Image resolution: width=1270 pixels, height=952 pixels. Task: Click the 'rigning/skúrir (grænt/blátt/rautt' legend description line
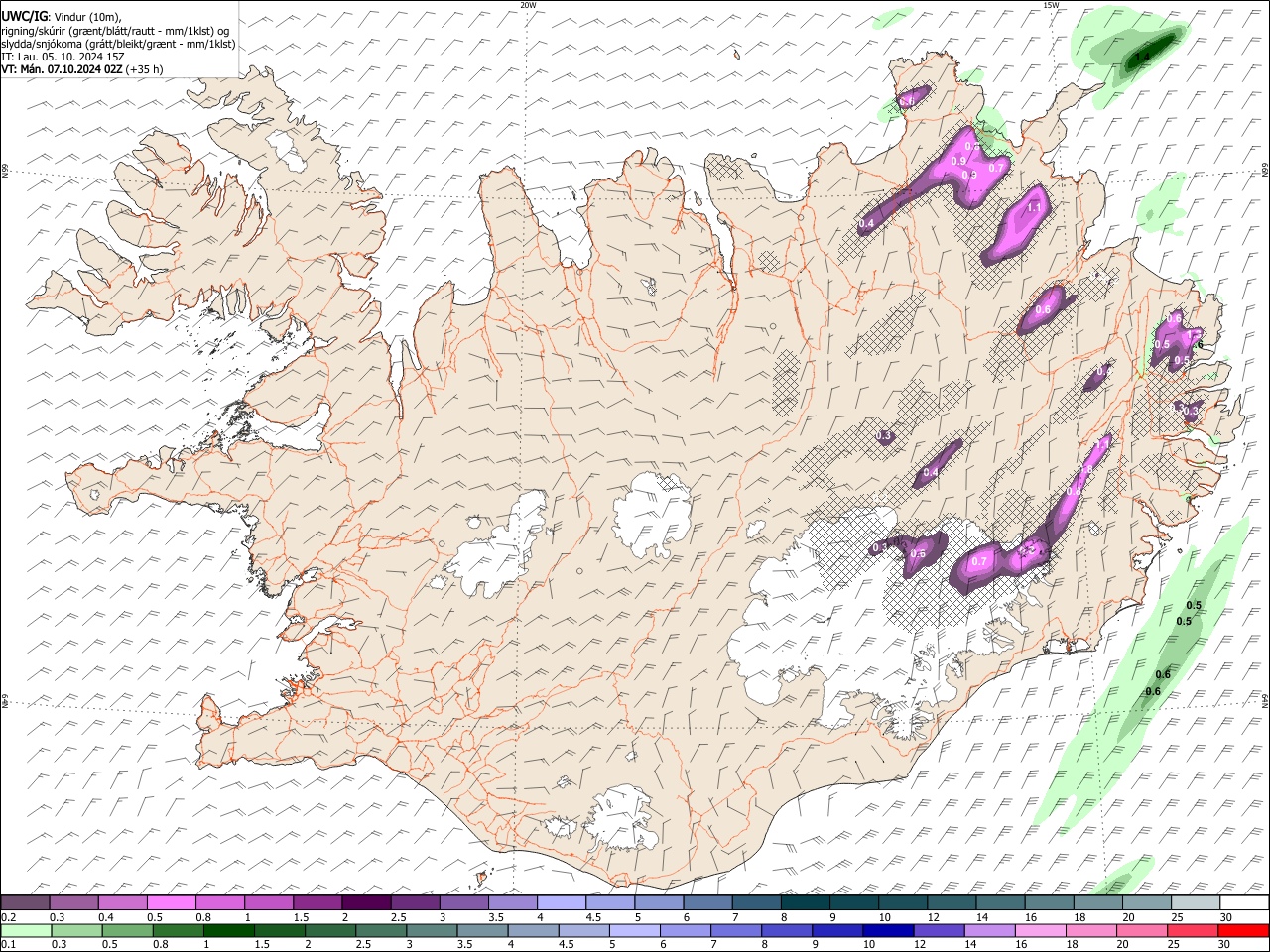tap(116, 31)
